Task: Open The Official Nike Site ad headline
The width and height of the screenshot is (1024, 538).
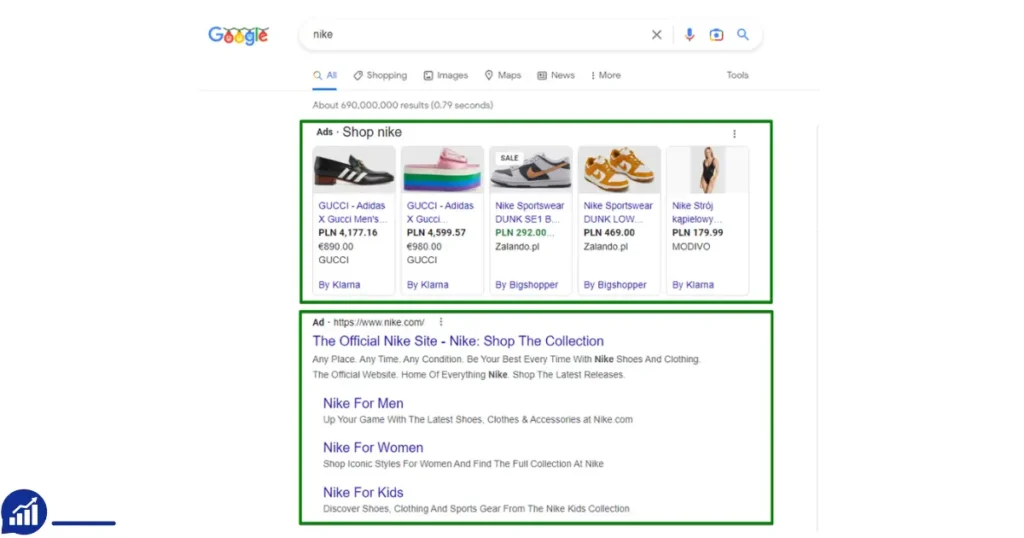Action: click(x=458, y=341)
